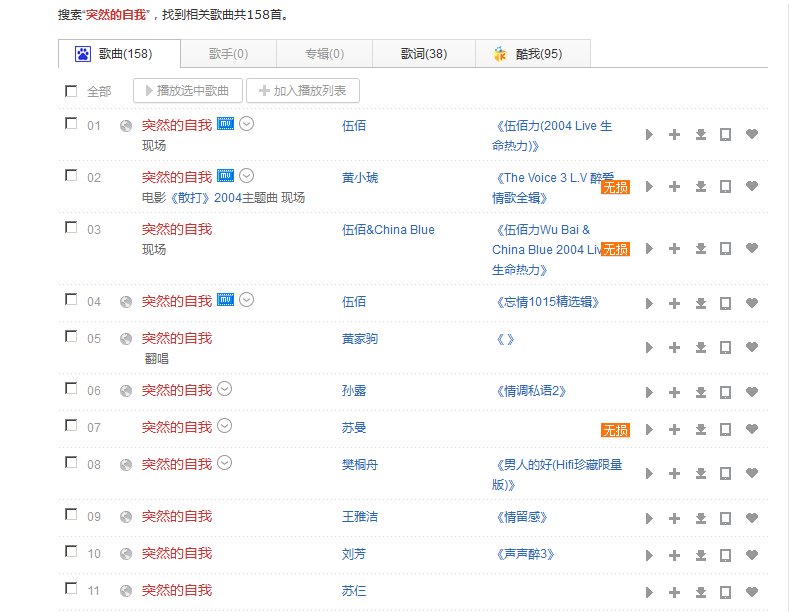Check the box for song 08
Screen dimensions: 795x612
(x=71, y=463)
